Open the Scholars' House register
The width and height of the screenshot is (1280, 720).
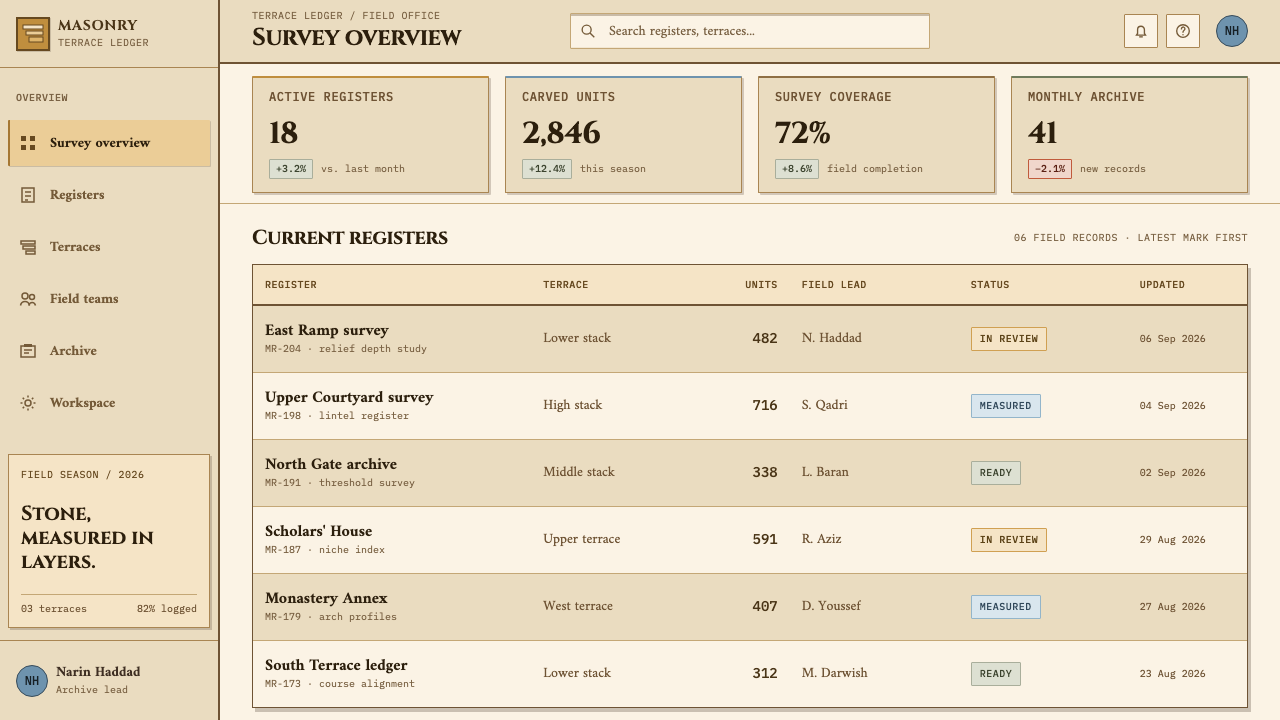750,540
